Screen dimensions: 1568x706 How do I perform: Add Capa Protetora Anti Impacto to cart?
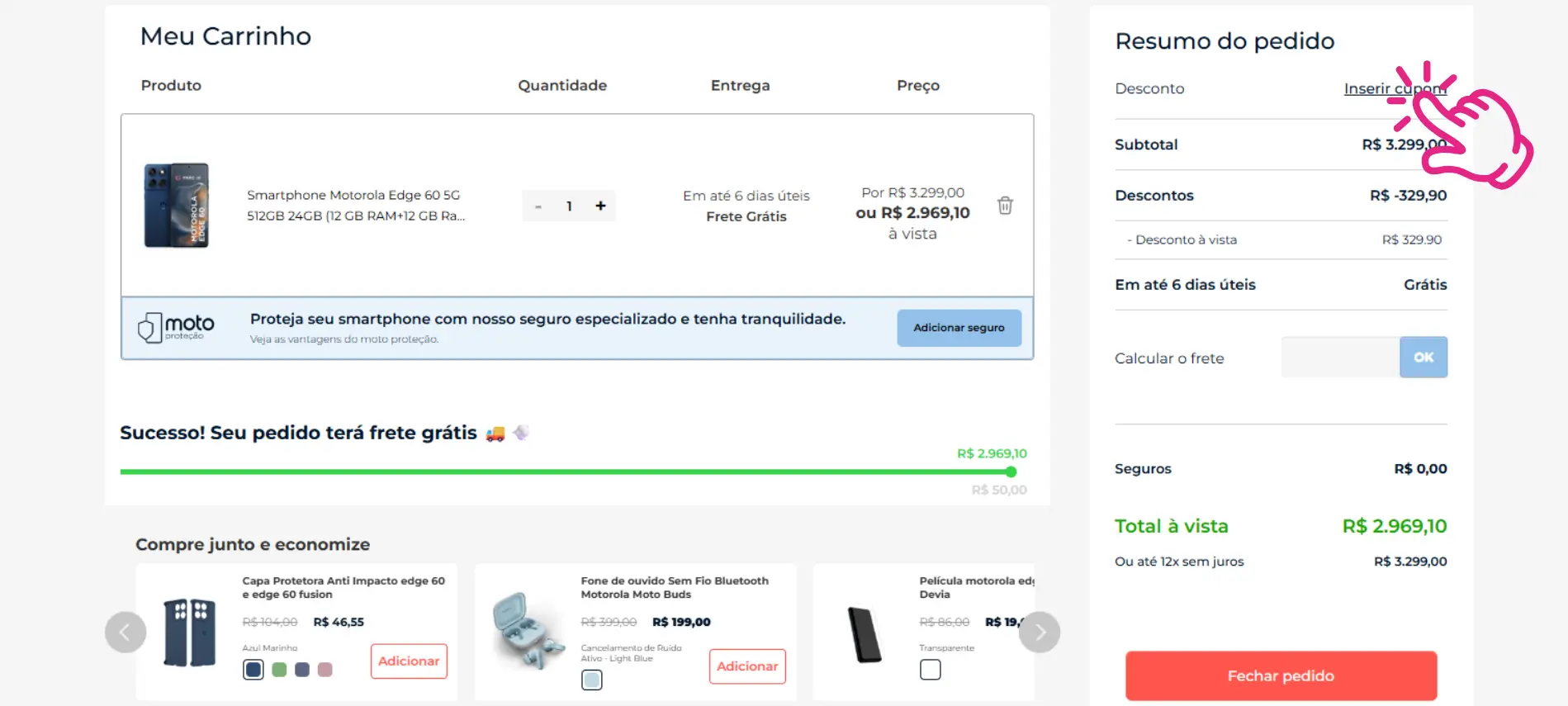409,661
